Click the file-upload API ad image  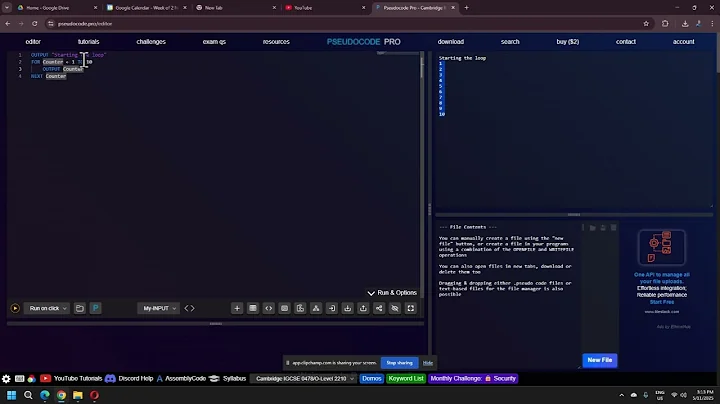[662, 247]
